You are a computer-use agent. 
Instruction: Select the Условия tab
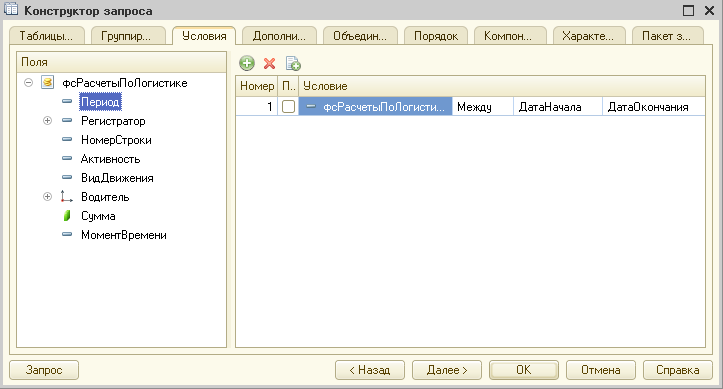[x=204, y=36]
